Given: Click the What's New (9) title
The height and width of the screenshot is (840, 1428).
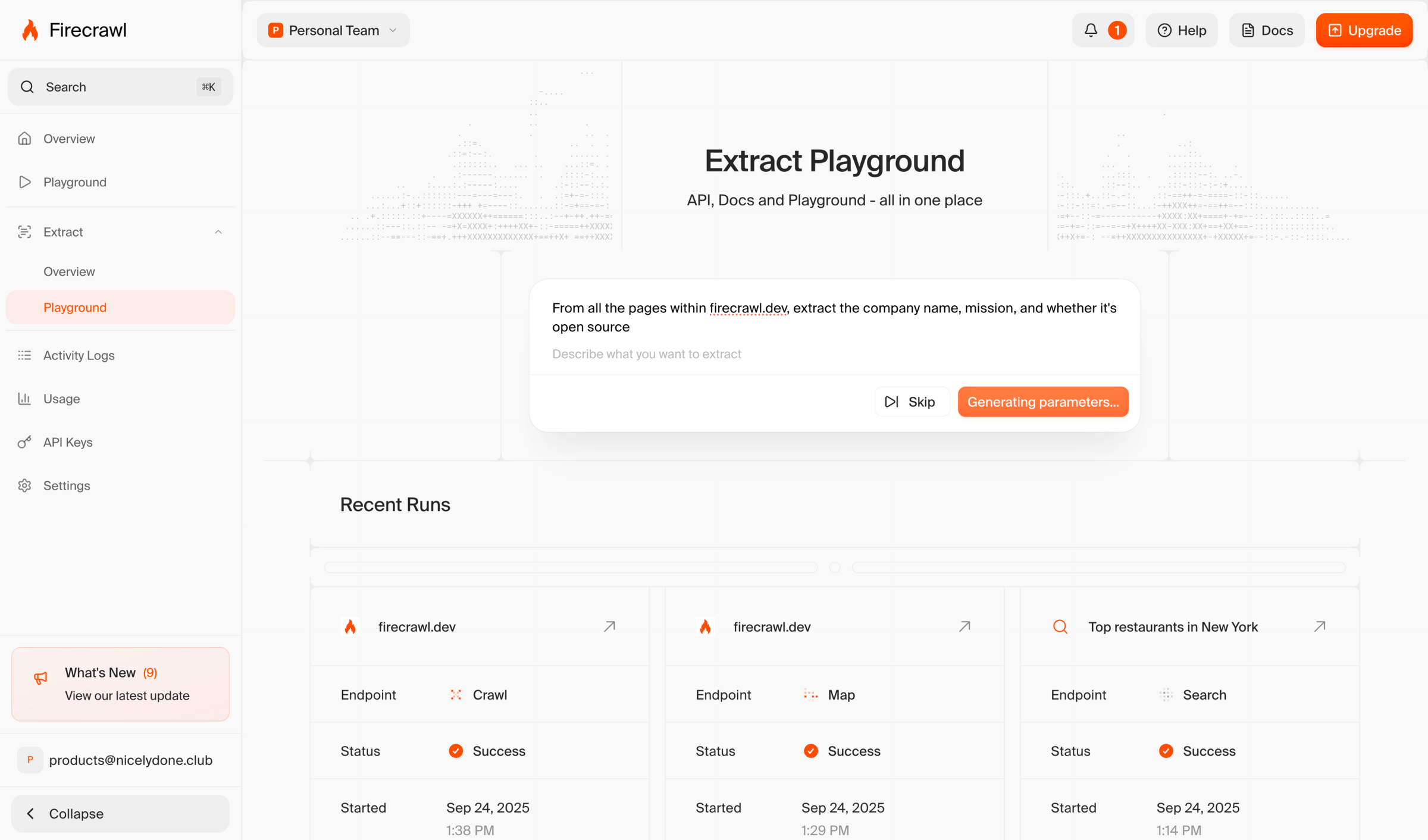Looking at the screenshot, I should (111, 672).
